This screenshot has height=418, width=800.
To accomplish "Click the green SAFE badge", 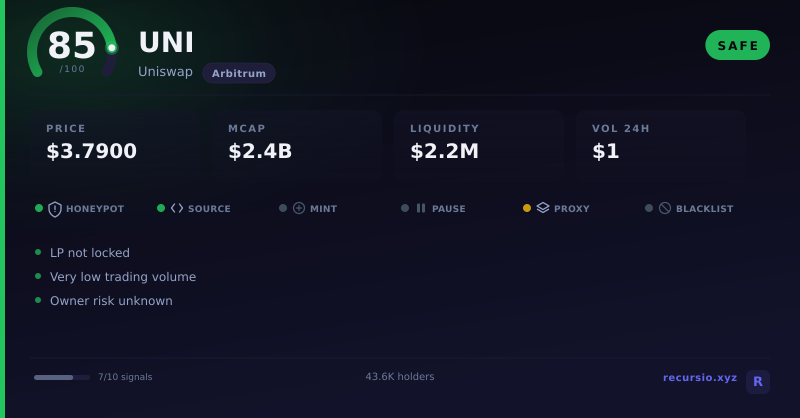I will click(x=737, y=45).
